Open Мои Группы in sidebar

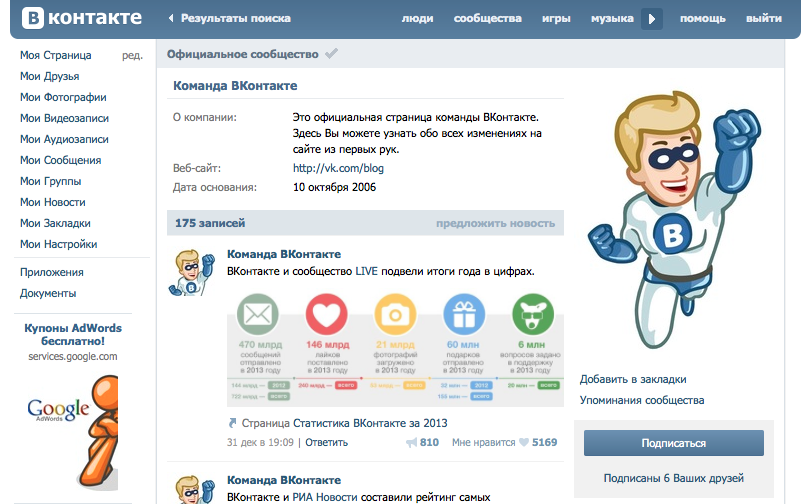pyautogui.click(x=51, y=181)
